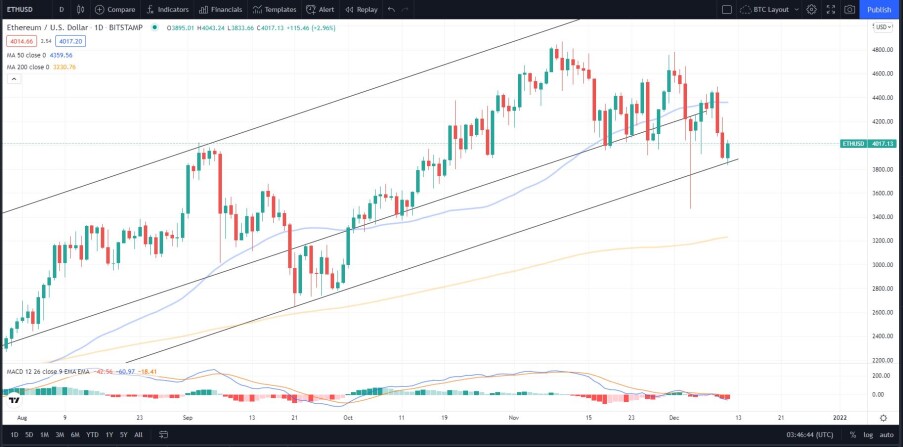Select the 3M time range

[x=59, y=434]
